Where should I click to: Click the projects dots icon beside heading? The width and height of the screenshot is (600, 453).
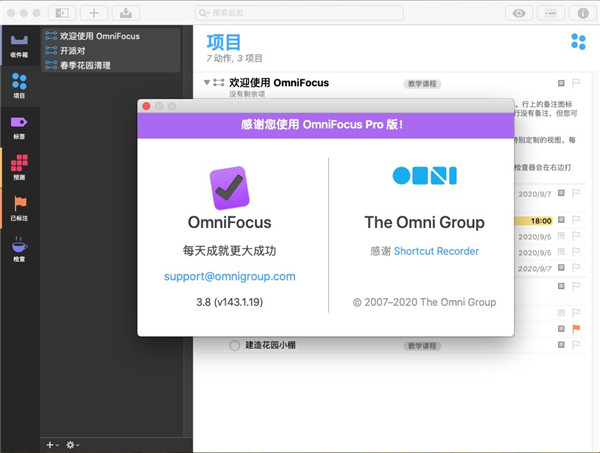[x=578, y=41]
